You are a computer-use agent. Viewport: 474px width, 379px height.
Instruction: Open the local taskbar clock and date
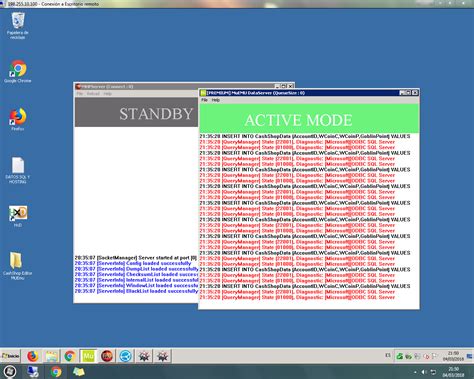453,372
